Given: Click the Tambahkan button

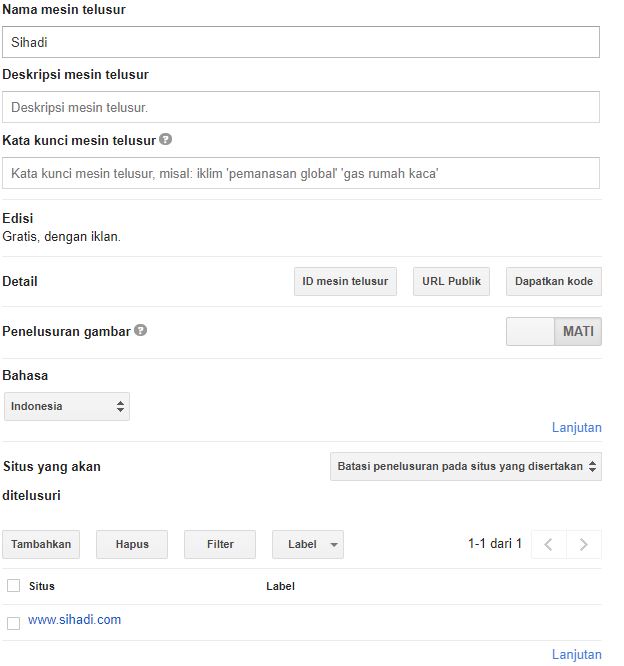Looking at the screenshot, I should point(41,544).
